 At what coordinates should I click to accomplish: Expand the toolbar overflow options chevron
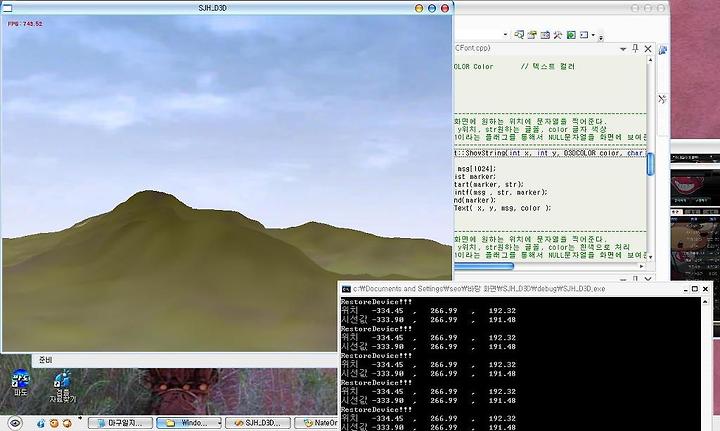click(601, 38)
